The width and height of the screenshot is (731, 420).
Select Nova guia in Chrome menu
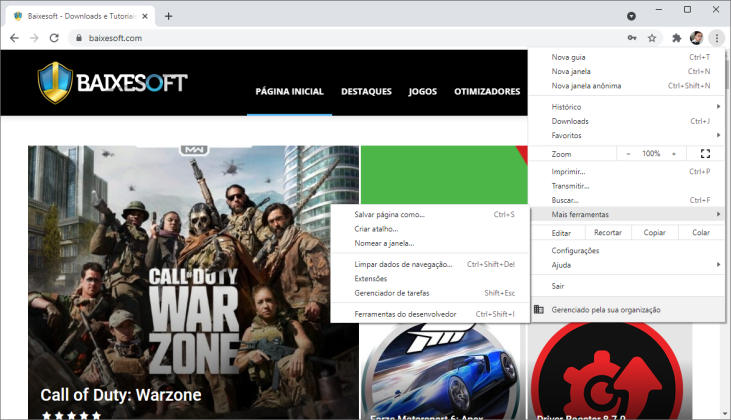coord(627,57)
